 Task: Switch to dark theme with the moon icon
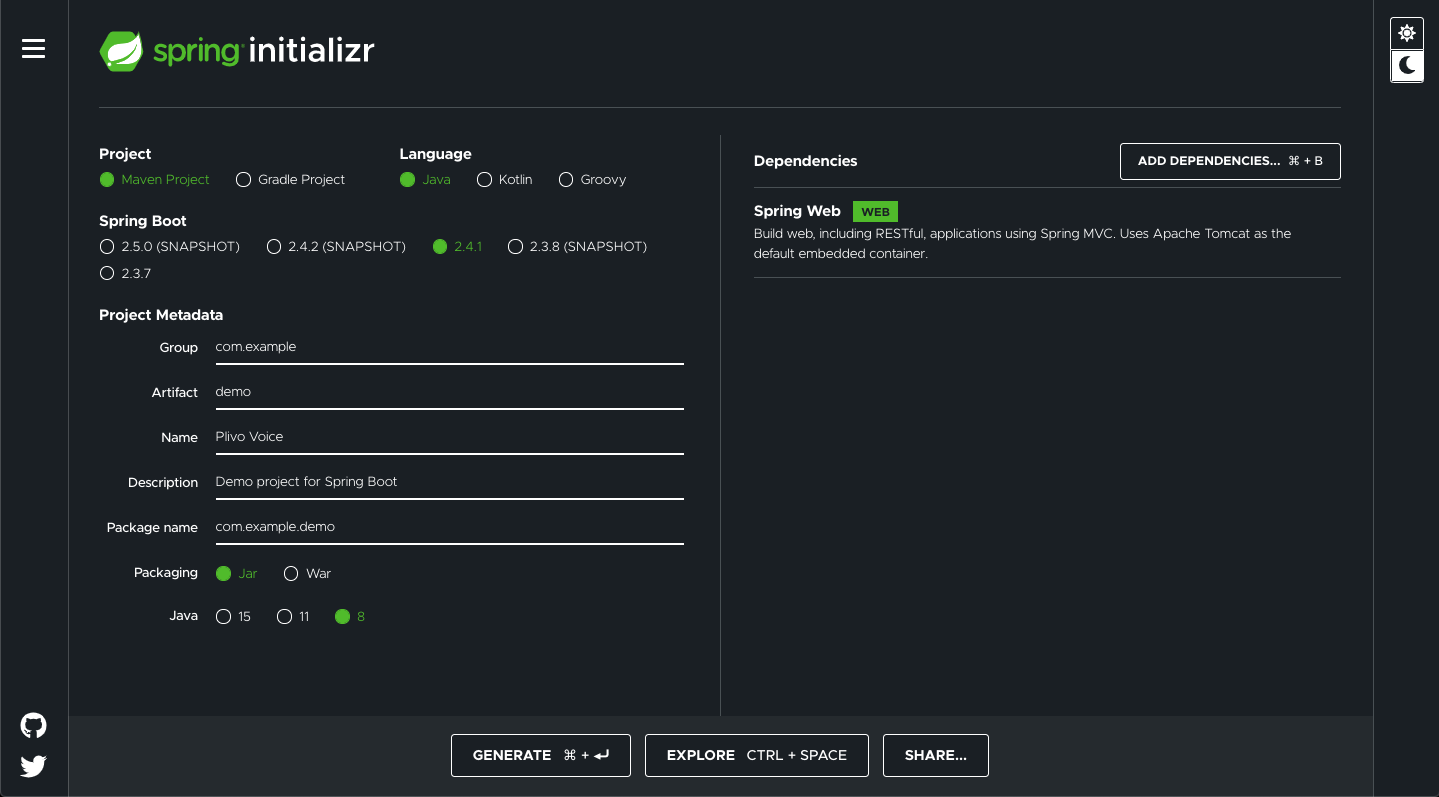[1406, 66]
